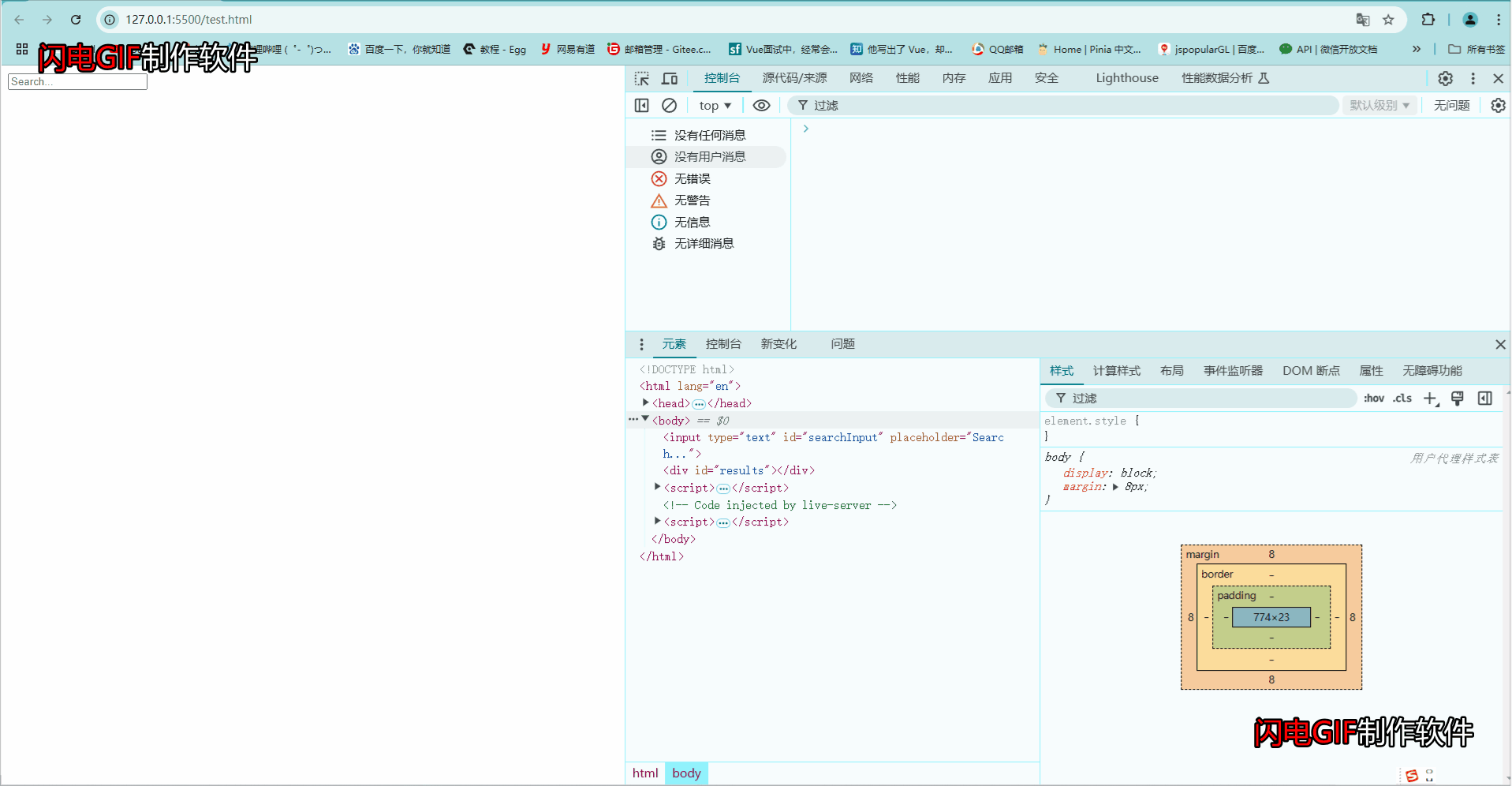Reload the current page
The height and width of the screenshot is (786, 1512).
(x=76, y=20)
